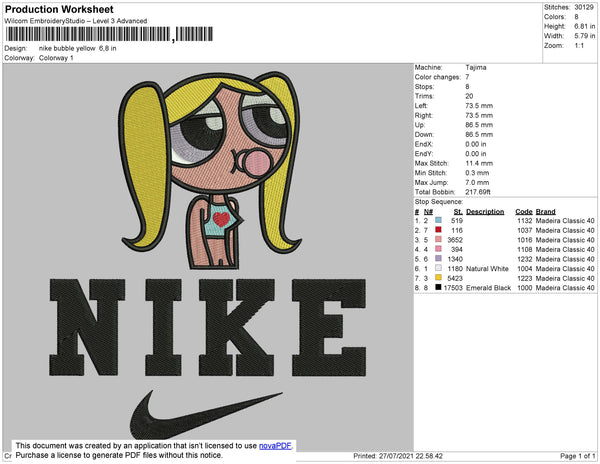Viewport: 600px width, 464px height.
Task: Click the Stitches value '30129'
Action: click(584, 7)
